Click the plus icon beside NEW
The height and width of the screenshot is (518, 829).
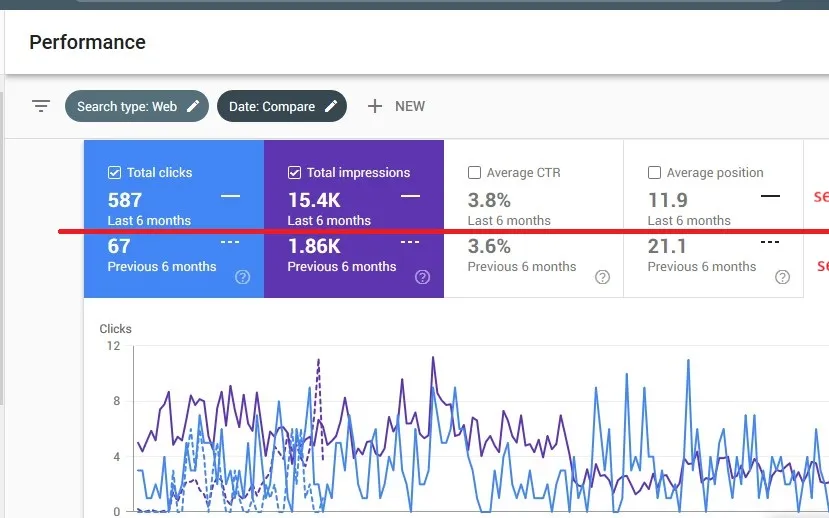[374, 106]
